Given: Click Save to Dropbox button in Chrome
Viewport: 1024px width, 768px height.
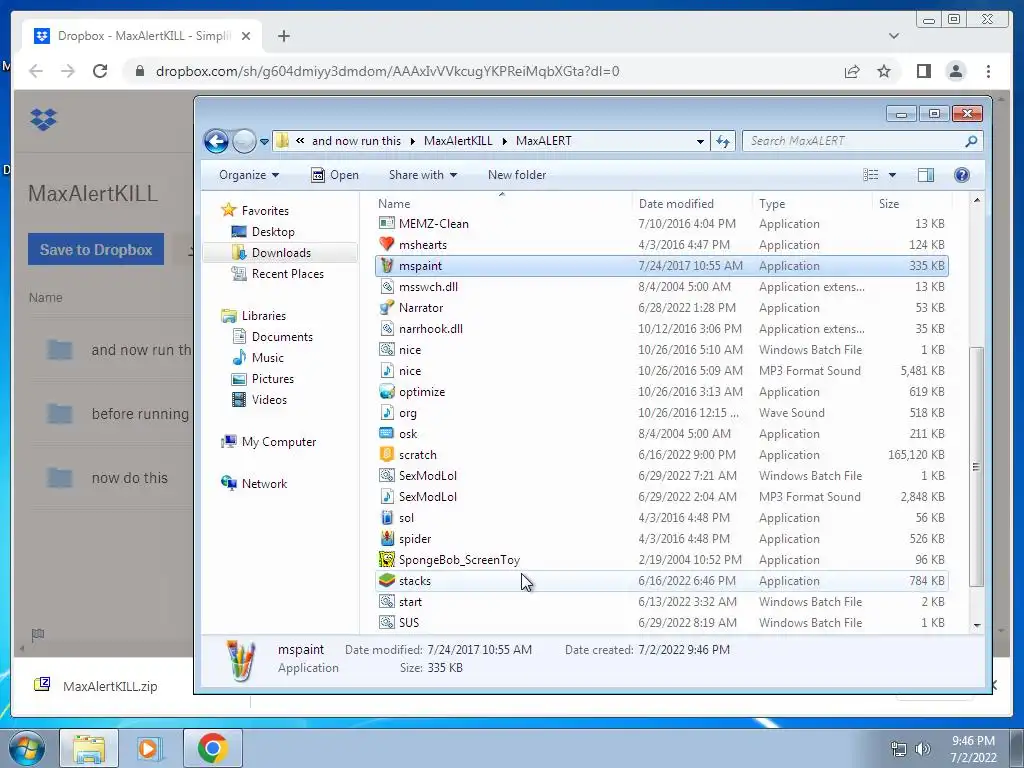Looking at the screenshot, I should coord(96,249).
